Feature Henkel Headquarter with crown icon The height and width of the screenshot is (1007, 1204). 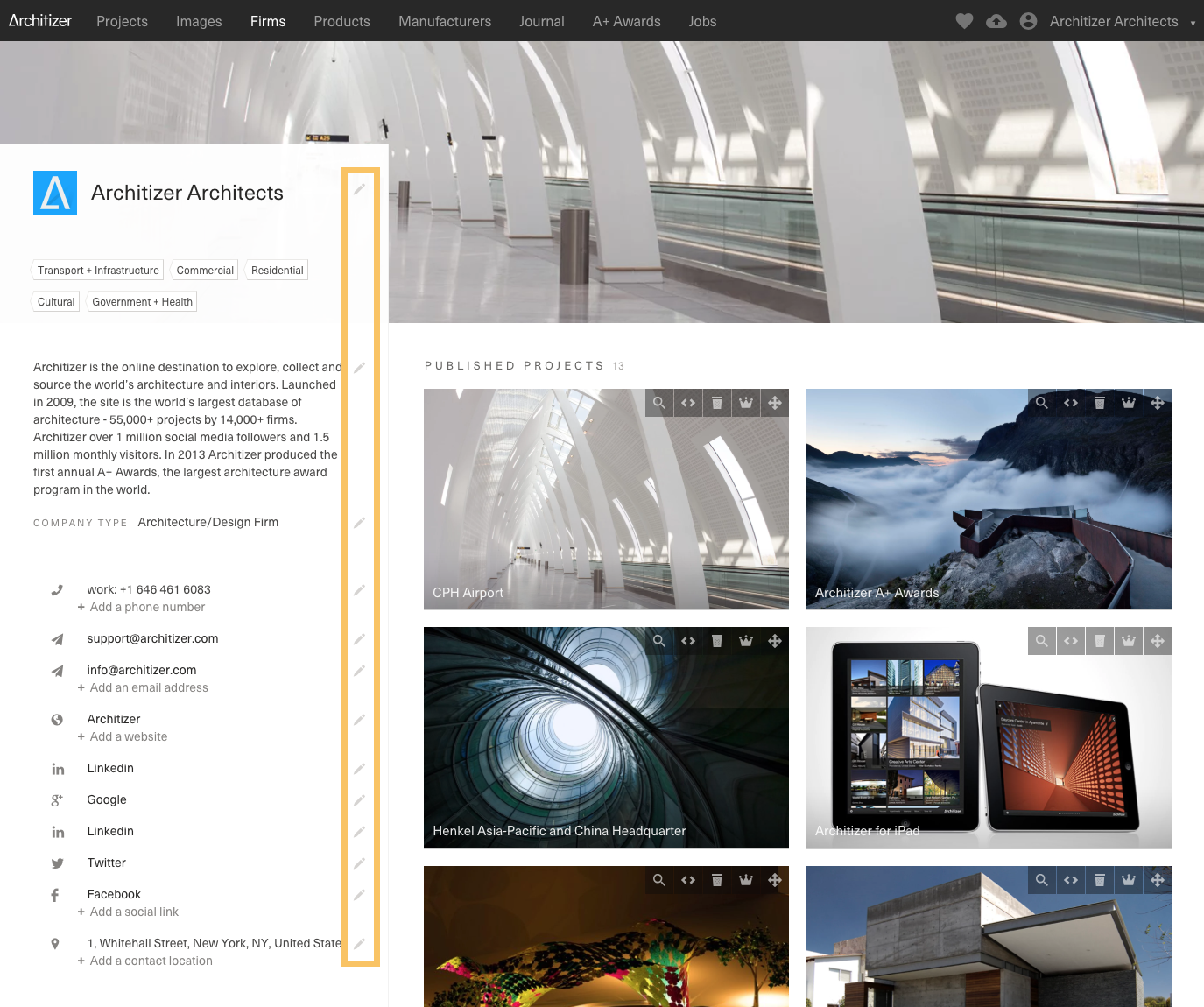point(746,641)
